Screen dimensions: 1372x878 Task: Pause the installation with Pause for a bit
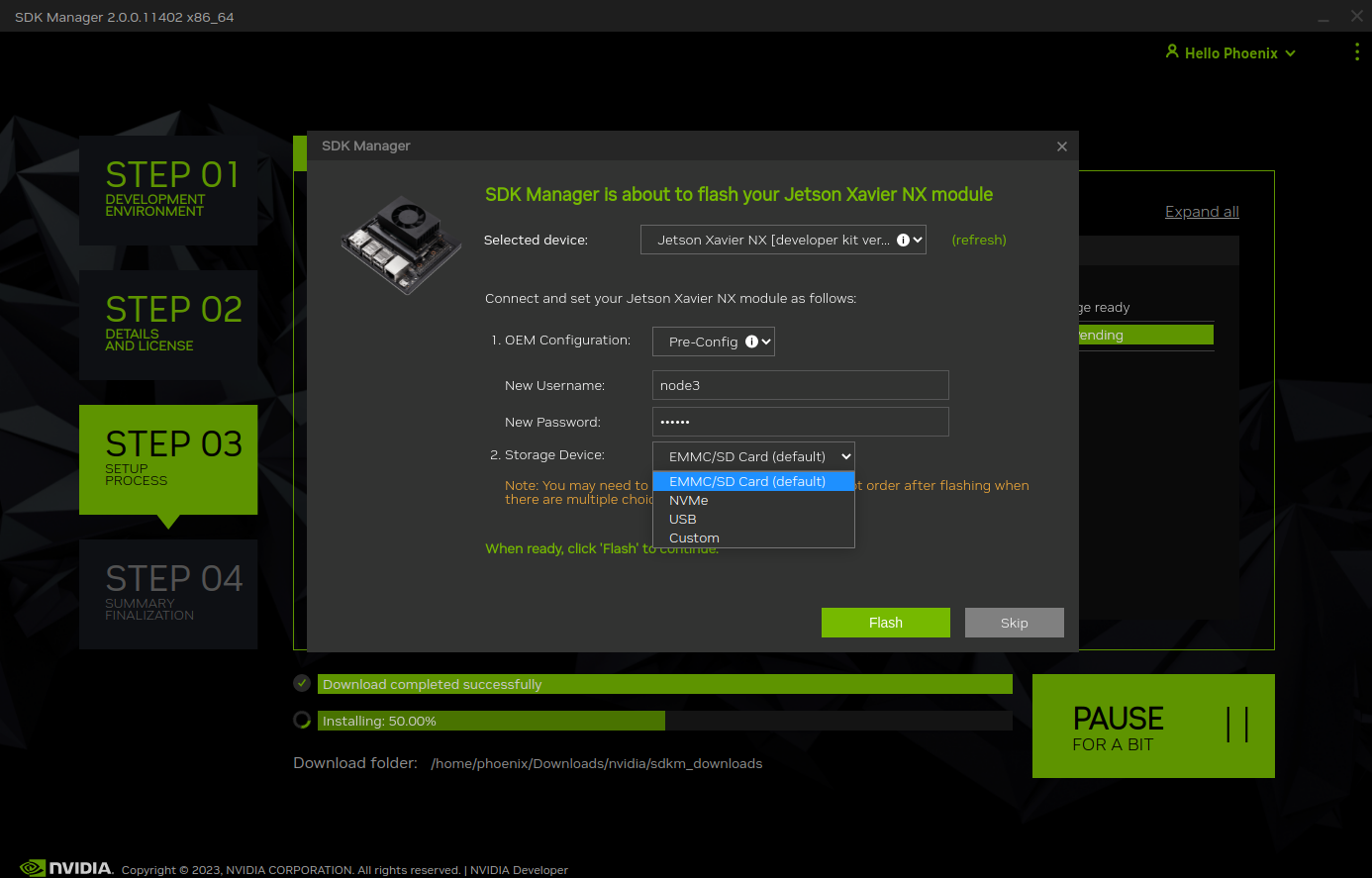[1153, 726]
